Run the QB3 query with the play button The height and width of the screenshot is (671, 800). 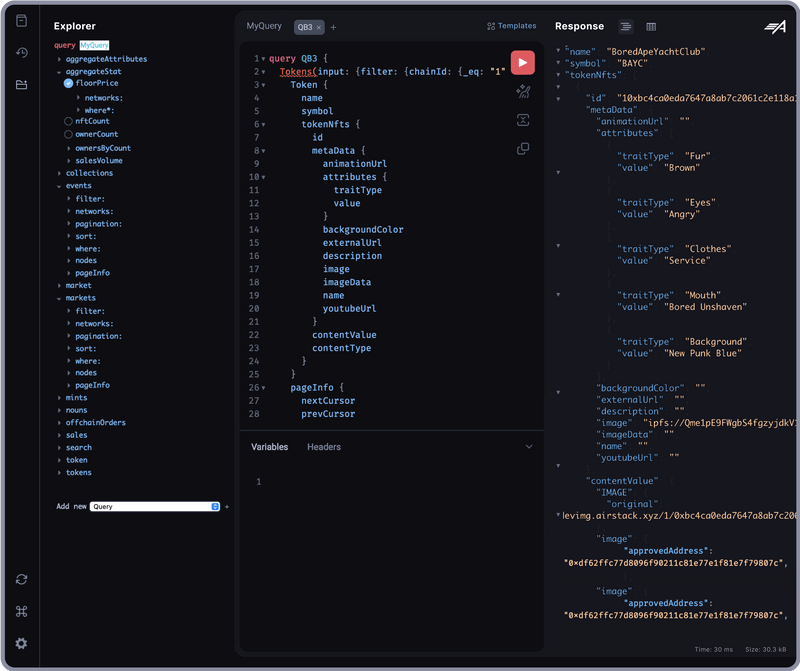(x=522, y=62)
